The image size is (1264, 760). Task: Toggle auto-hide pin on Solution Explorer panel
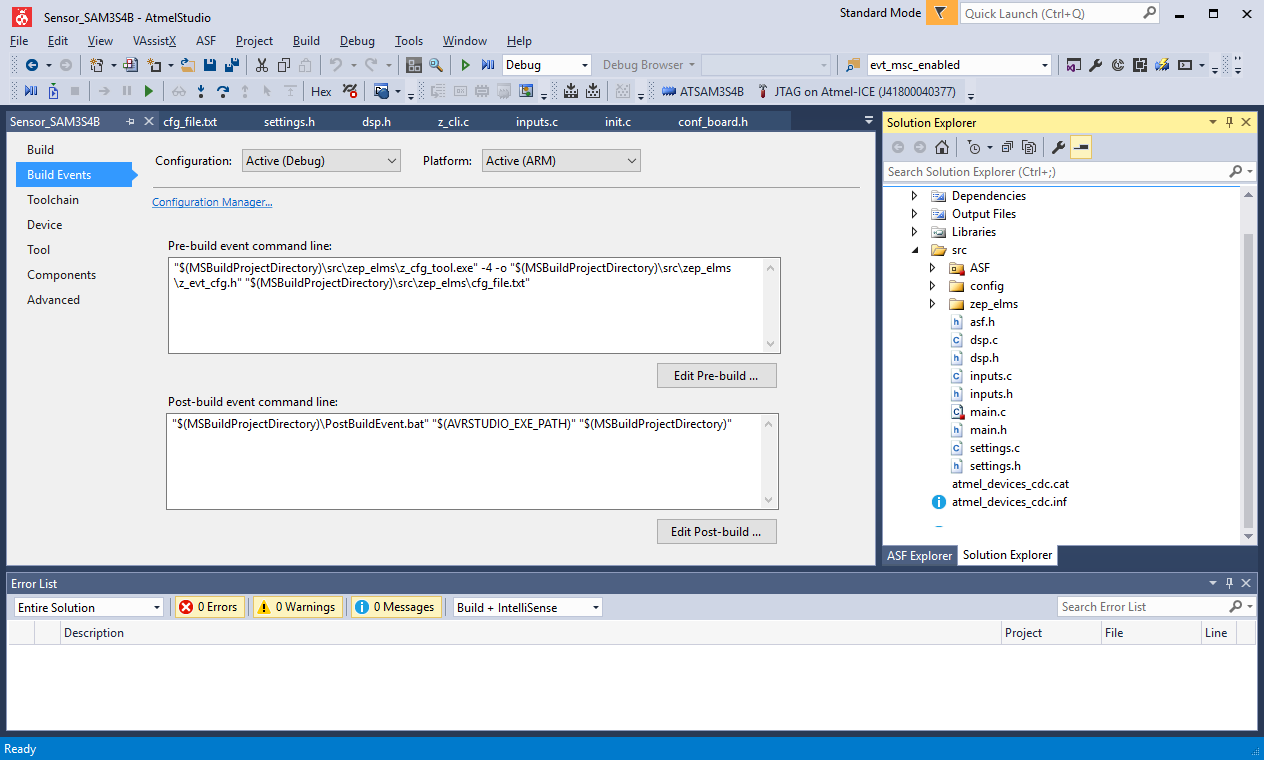pyautogui.click(x=1229, y=122)
